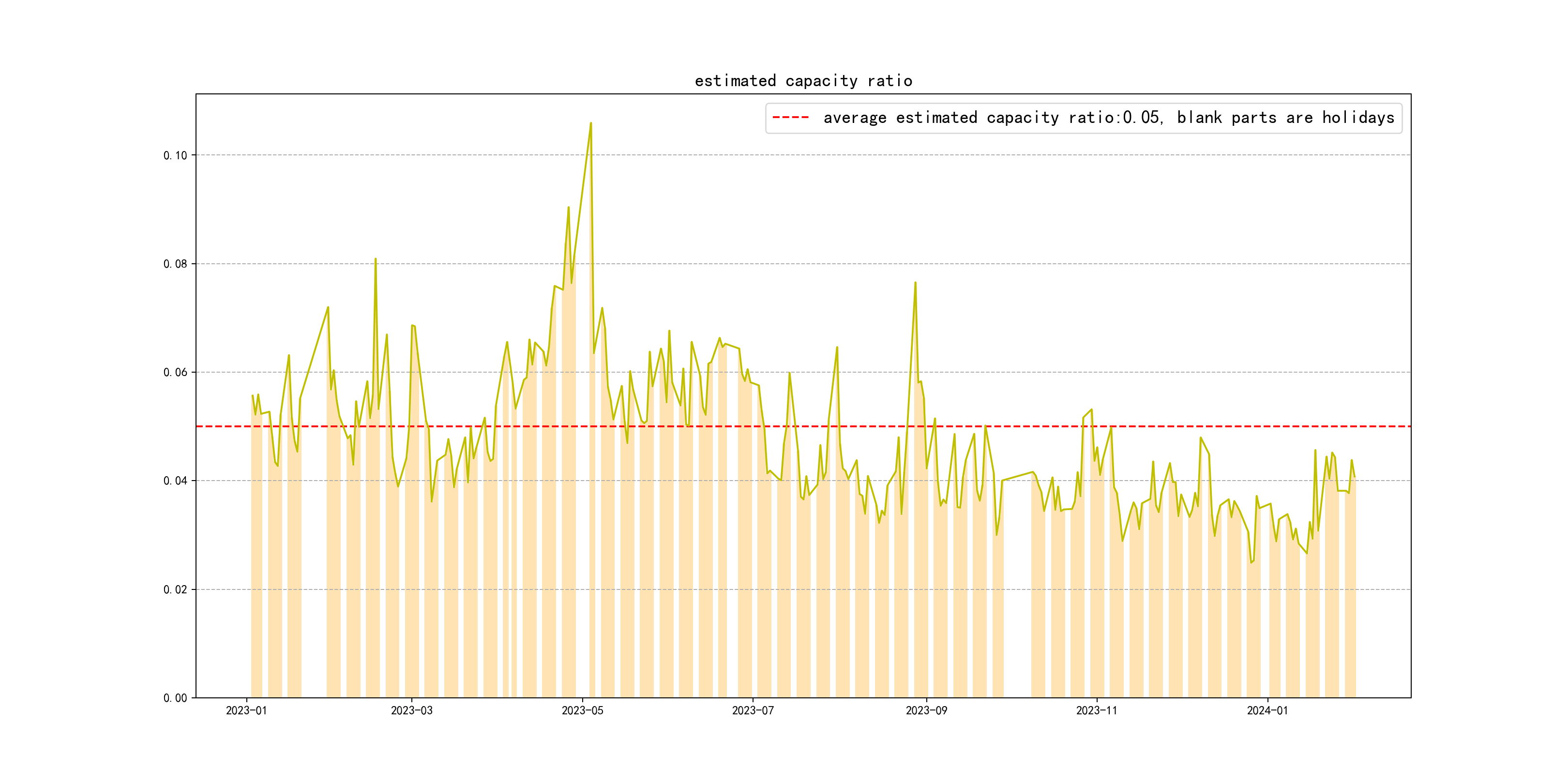Image resolution: width=1568 pixels, height=784 pixels.
Task: Click the line peak just before 2023-09
Action: click(x=915, y=283)
